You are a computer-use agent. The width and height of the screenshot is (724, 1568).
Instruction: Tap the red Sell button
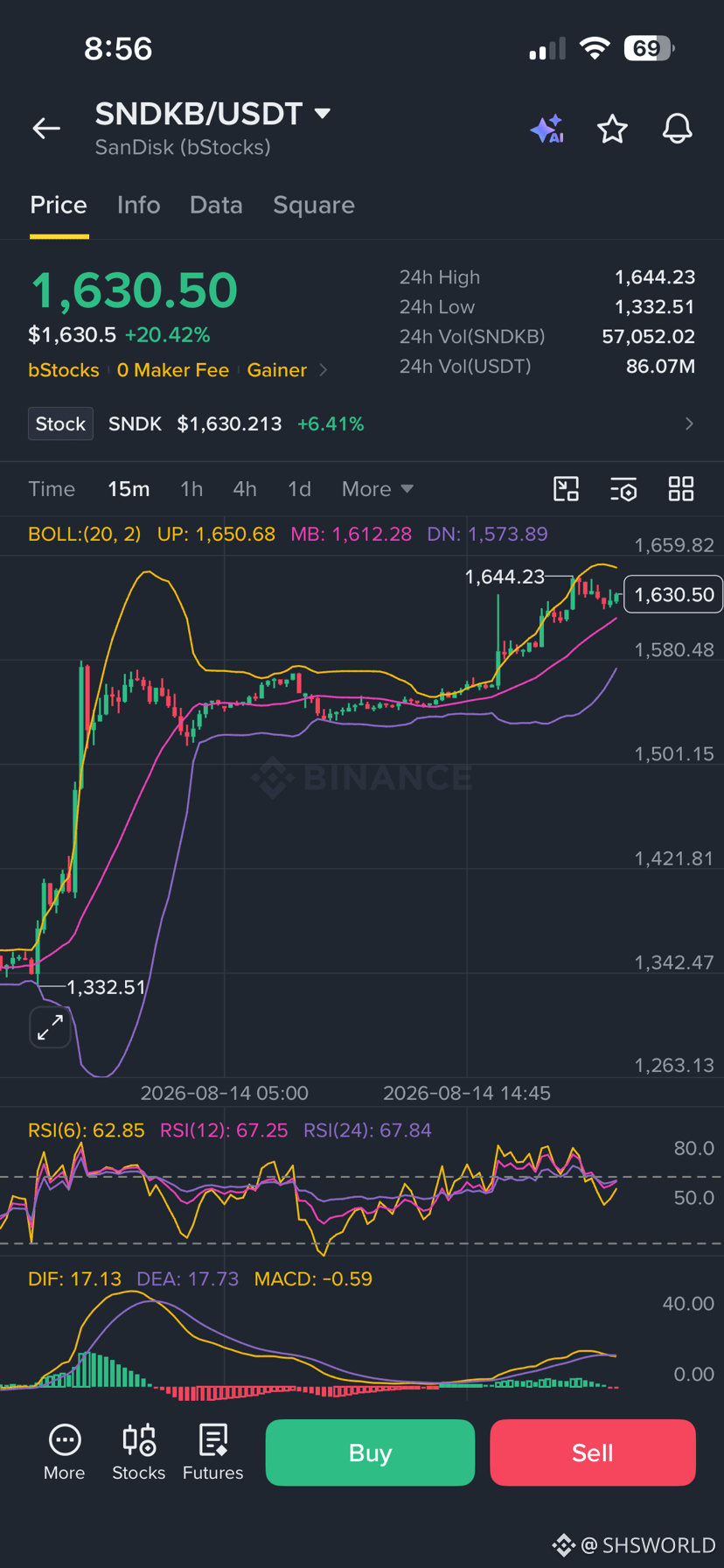point(592,1452)
